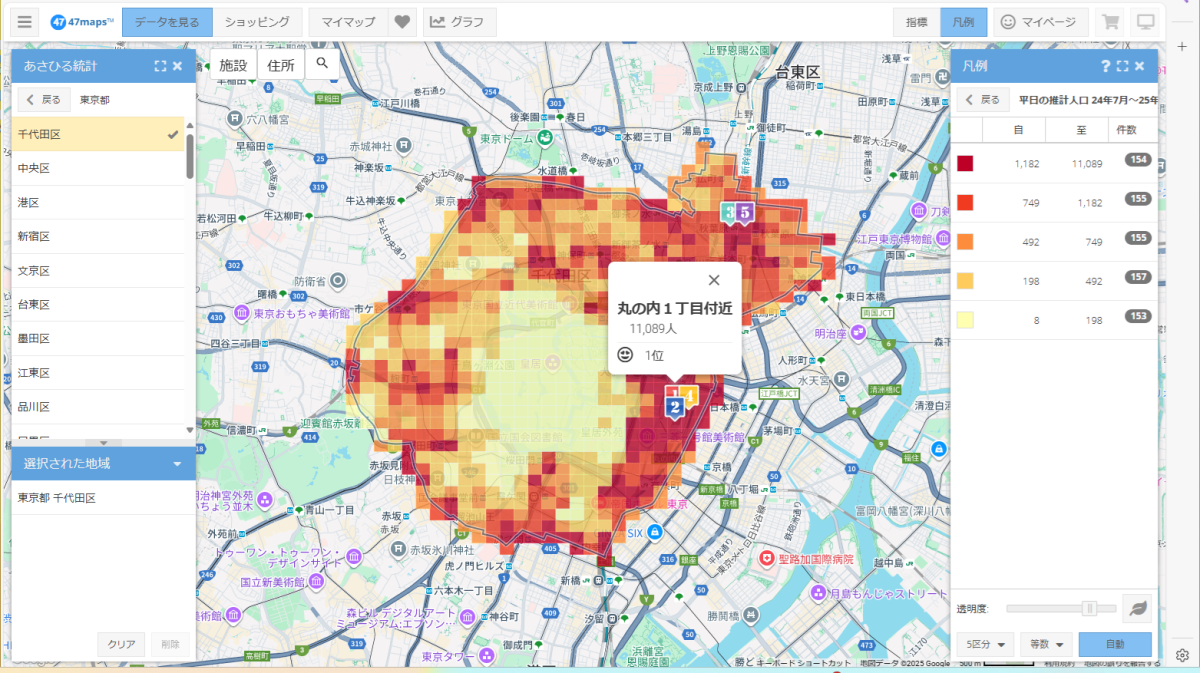Select 品川区 in the ward list
Image resolution: width=1200 pixels, height=673 pixels.
[98, 407]
